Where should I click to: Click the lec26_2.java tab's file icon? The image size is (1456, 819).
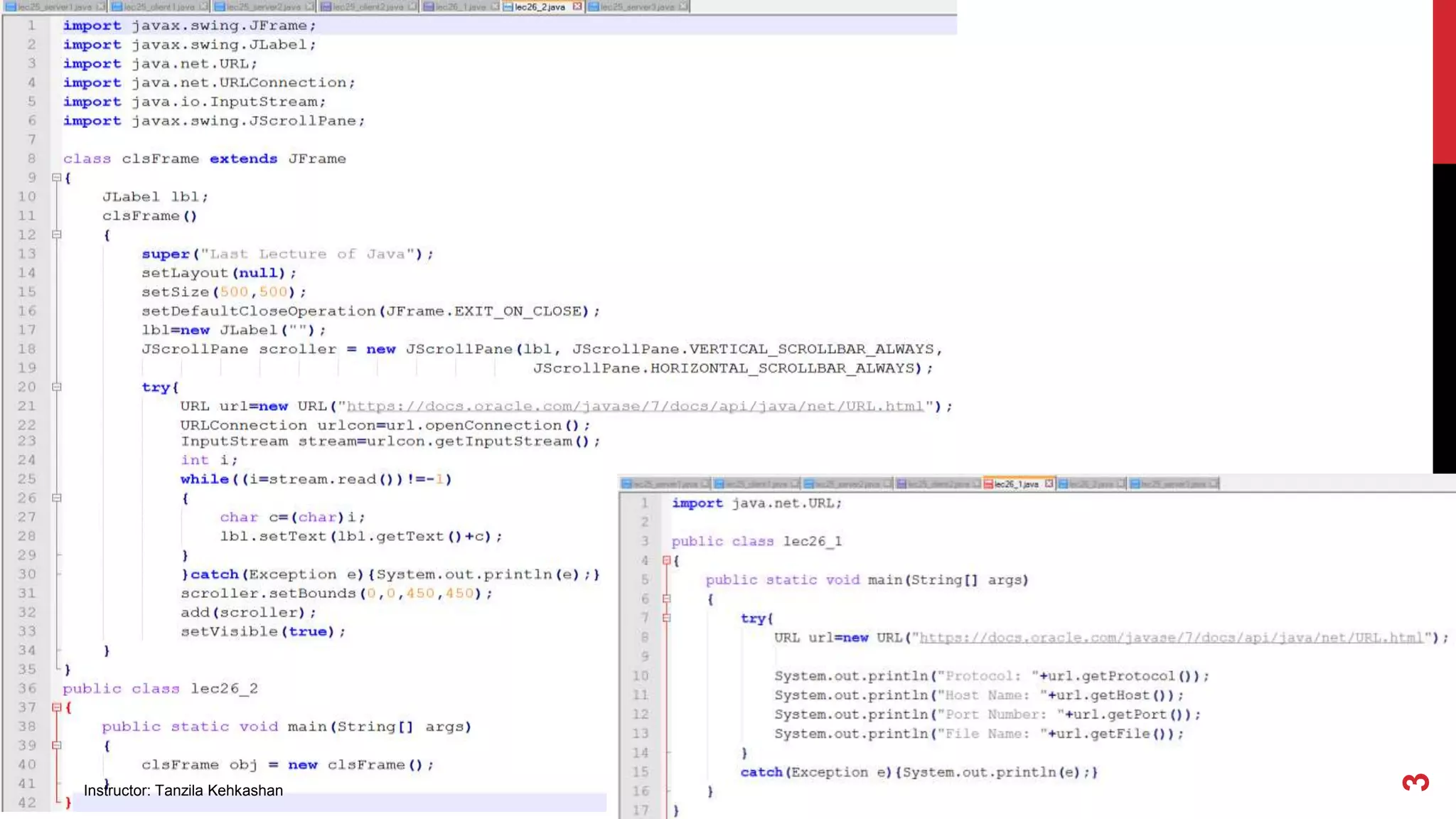pos(508,6)
